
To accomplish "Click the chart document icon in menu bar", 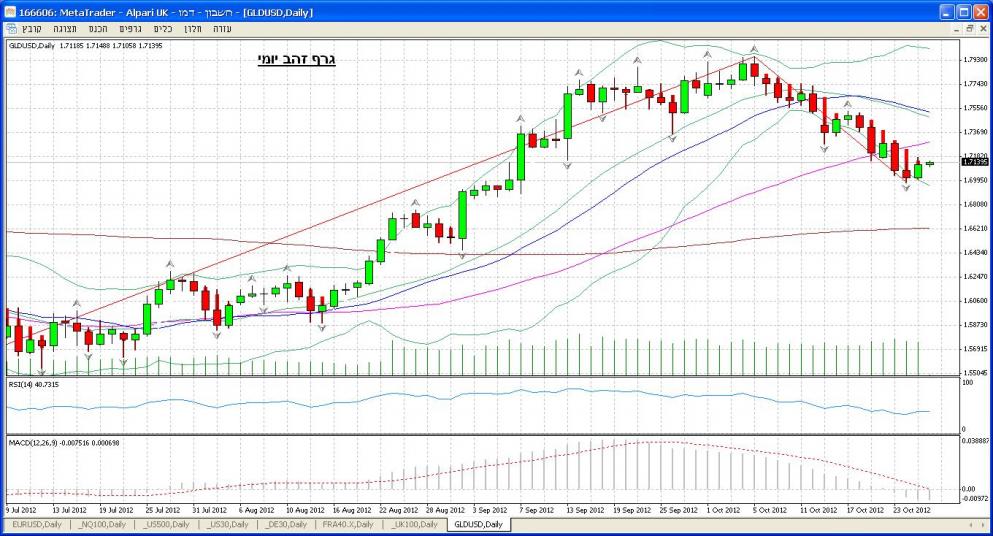I will (11, 28).
